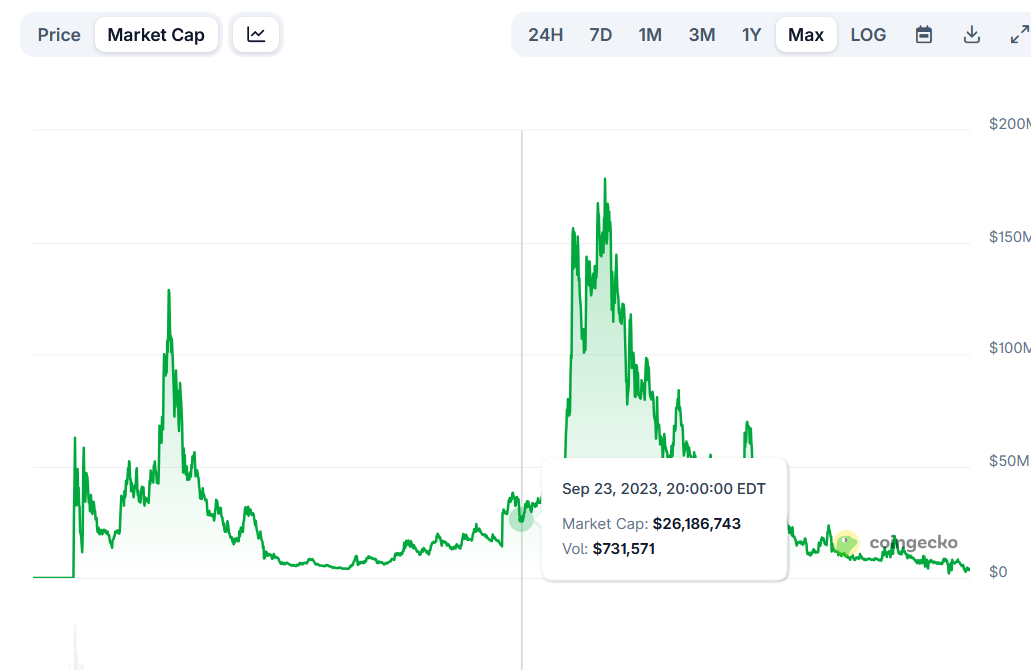Click the $200M axis label

click(x=1009, y=124)
